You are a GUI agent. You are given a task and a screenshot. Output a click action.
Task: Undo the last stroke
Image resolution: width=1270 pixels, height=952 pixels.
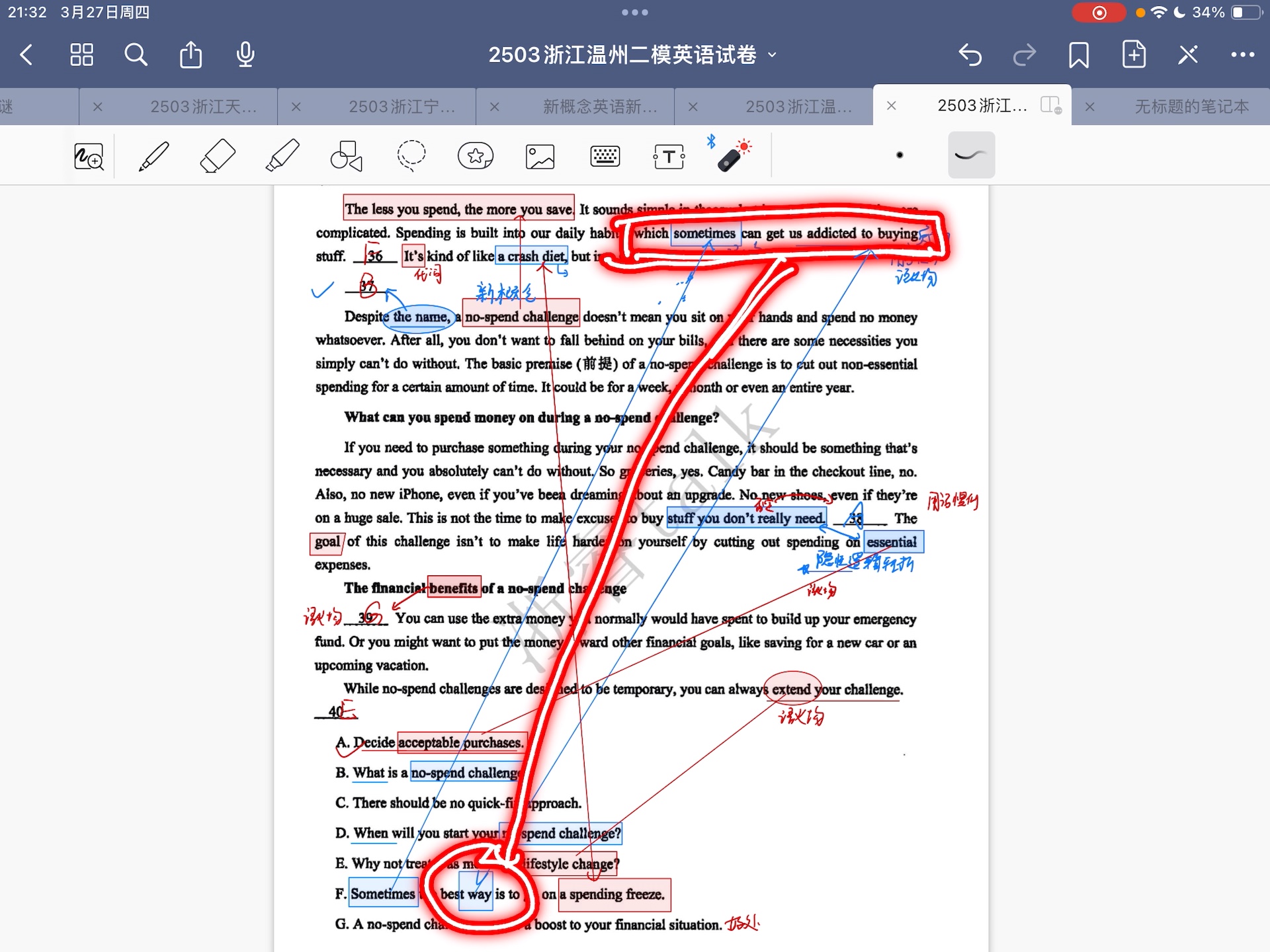pos(970,55)
